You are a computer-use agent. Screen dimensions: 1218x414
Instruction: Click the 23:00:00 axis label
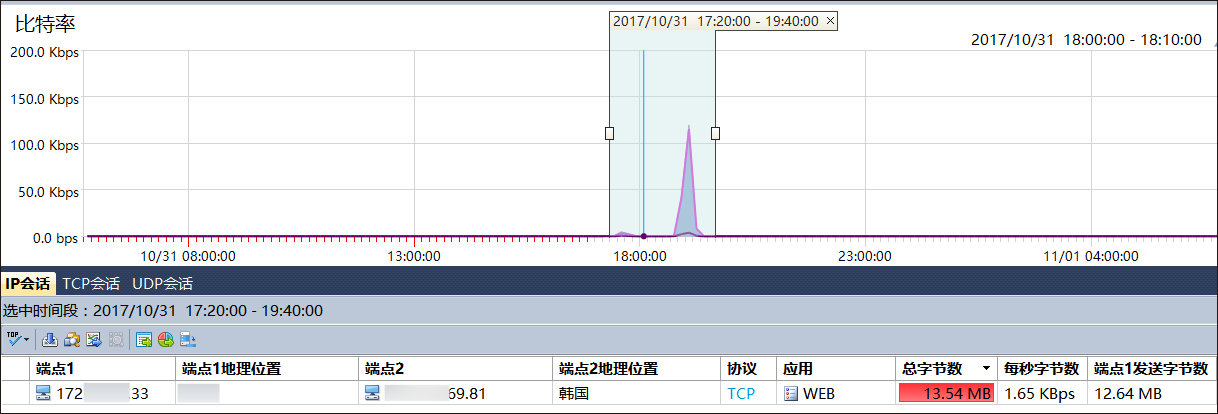[864, 256]
